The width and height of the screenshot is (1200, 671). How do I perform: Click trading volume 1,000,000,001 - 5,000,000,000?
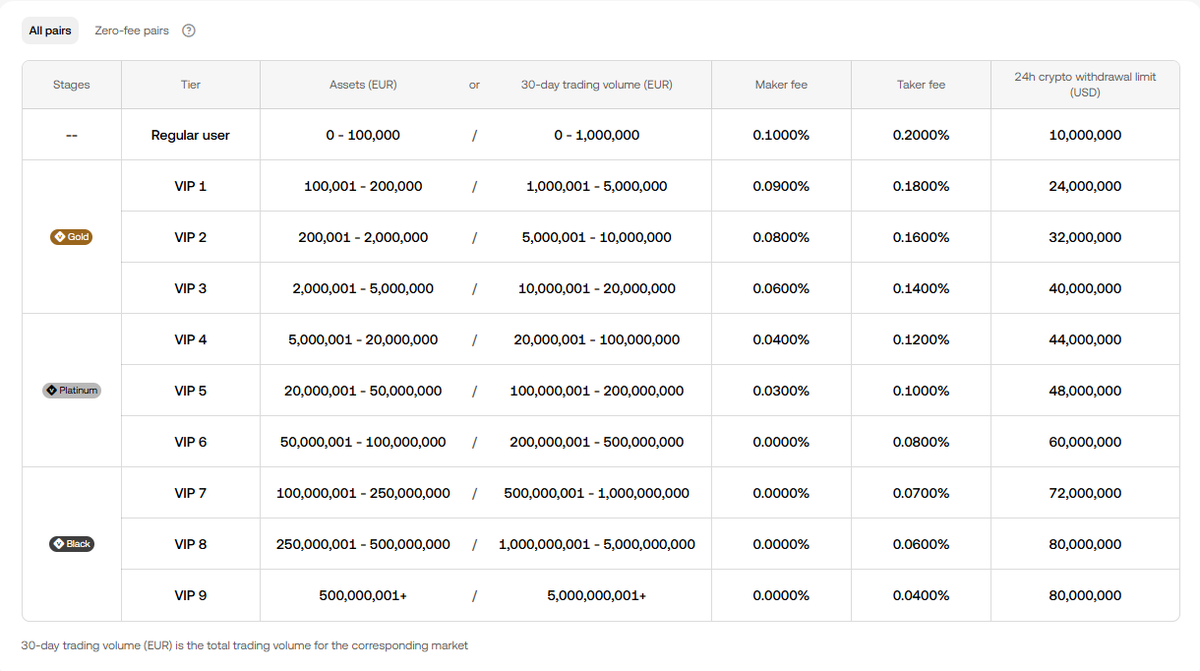click(x=597, y=544)
